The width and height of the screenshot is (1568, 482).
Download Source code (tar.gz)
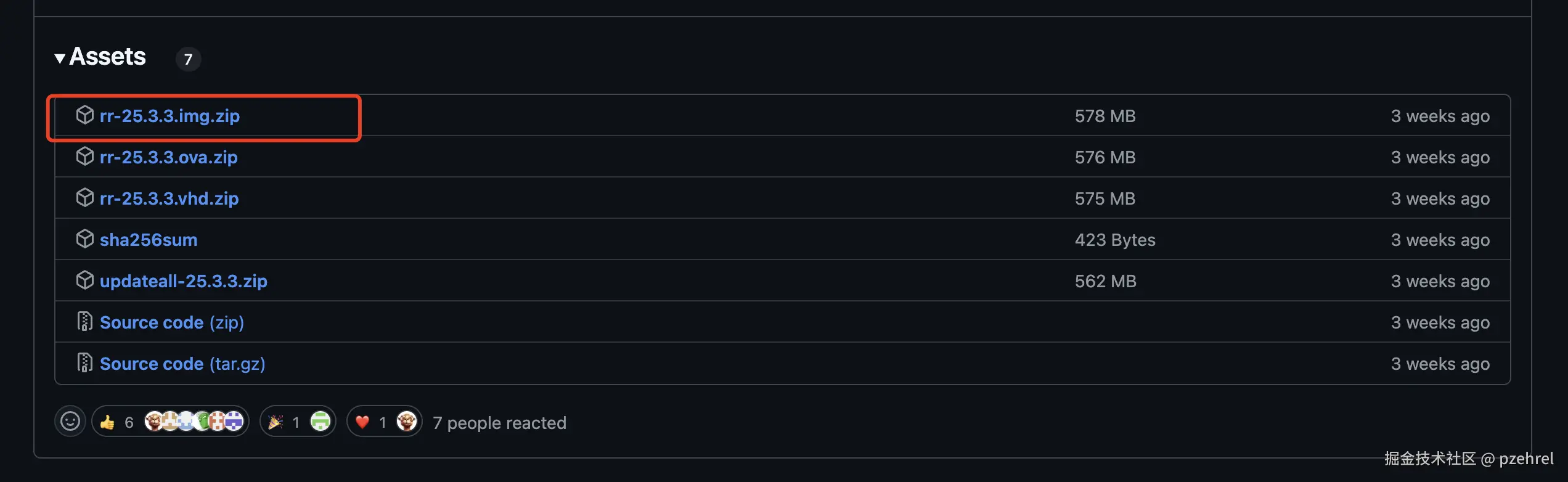[x=182, y=364]
